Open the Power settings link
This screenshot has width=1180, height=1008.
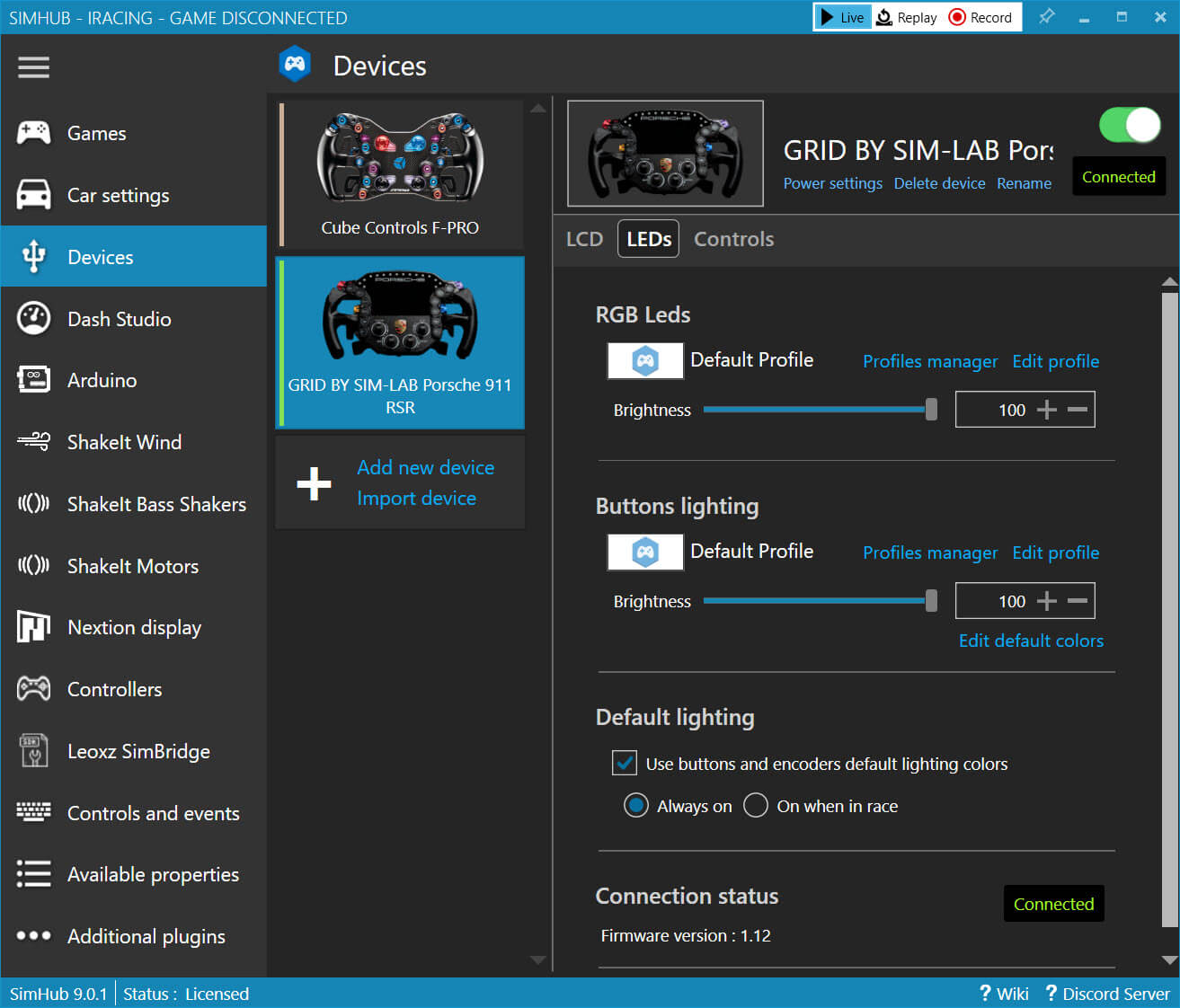click(x=832, y=183)
